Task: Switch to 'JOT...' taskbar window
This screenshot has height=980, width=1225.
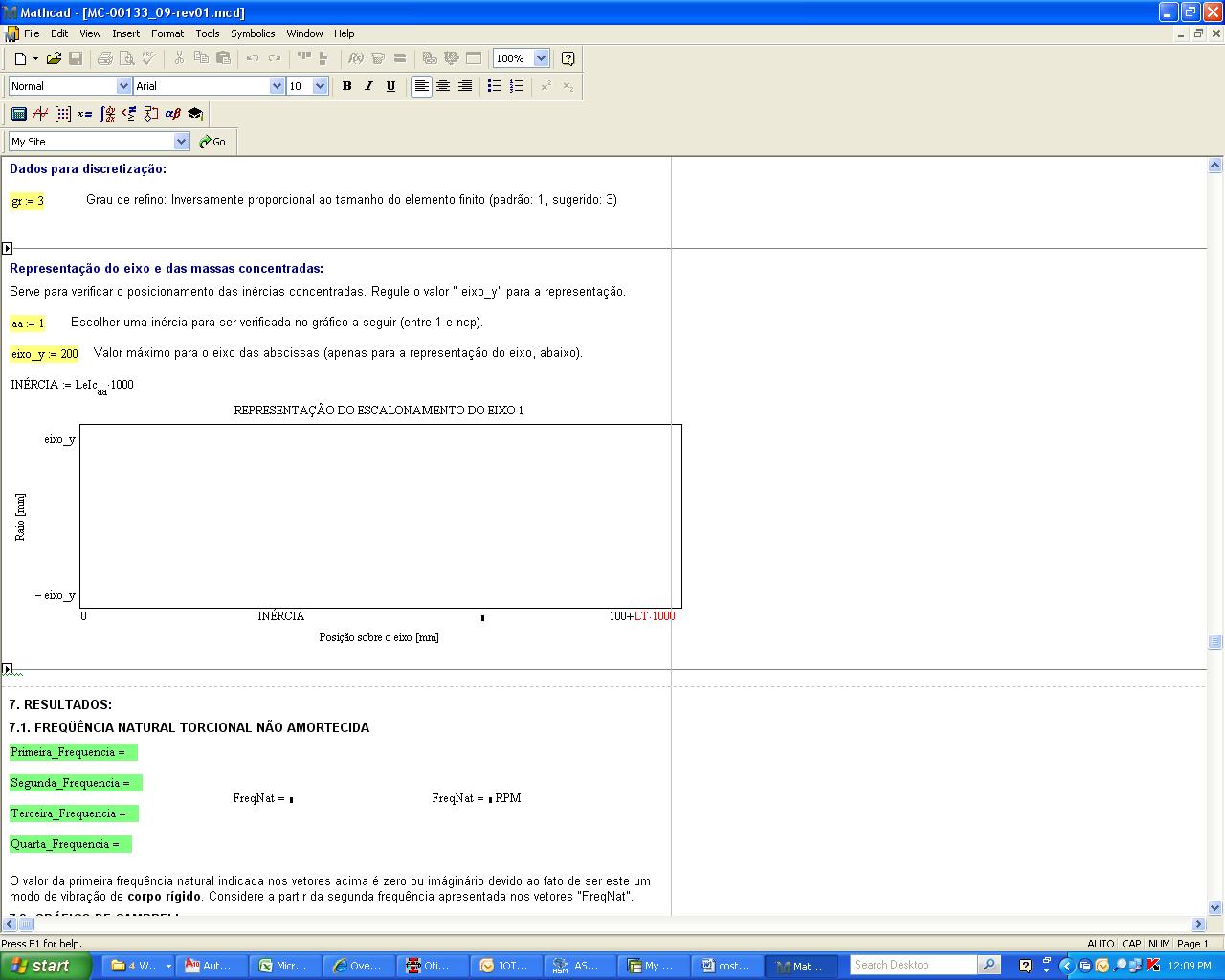Action: coord(504,966)
